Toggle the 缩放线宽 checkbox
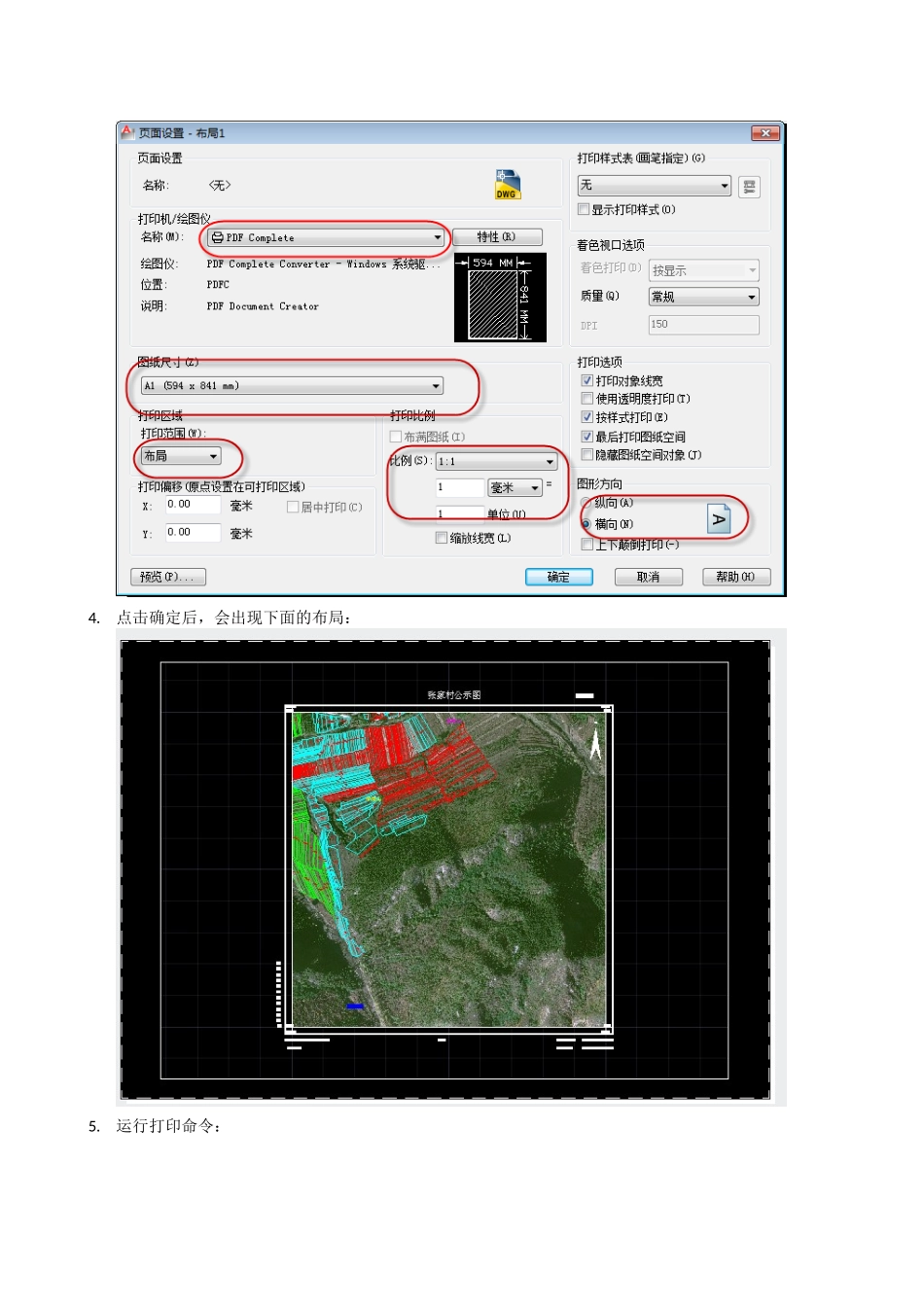This screenshot has width=924, height=1307. (442, 538)
